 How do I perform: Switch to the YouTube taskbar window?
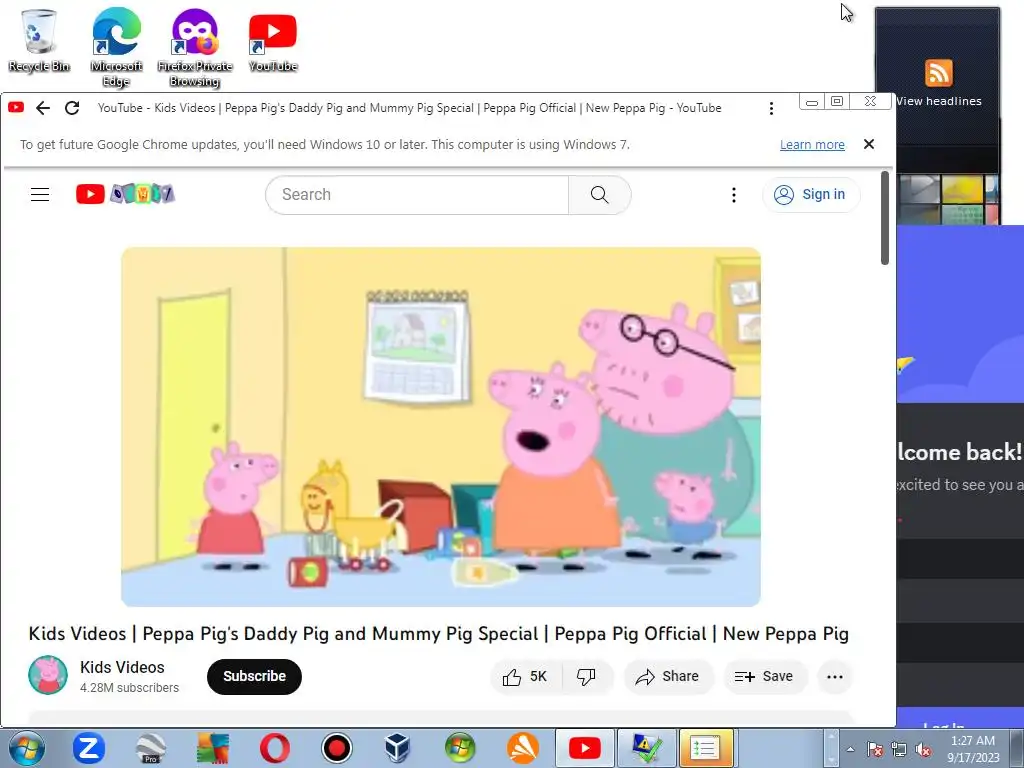584,748
